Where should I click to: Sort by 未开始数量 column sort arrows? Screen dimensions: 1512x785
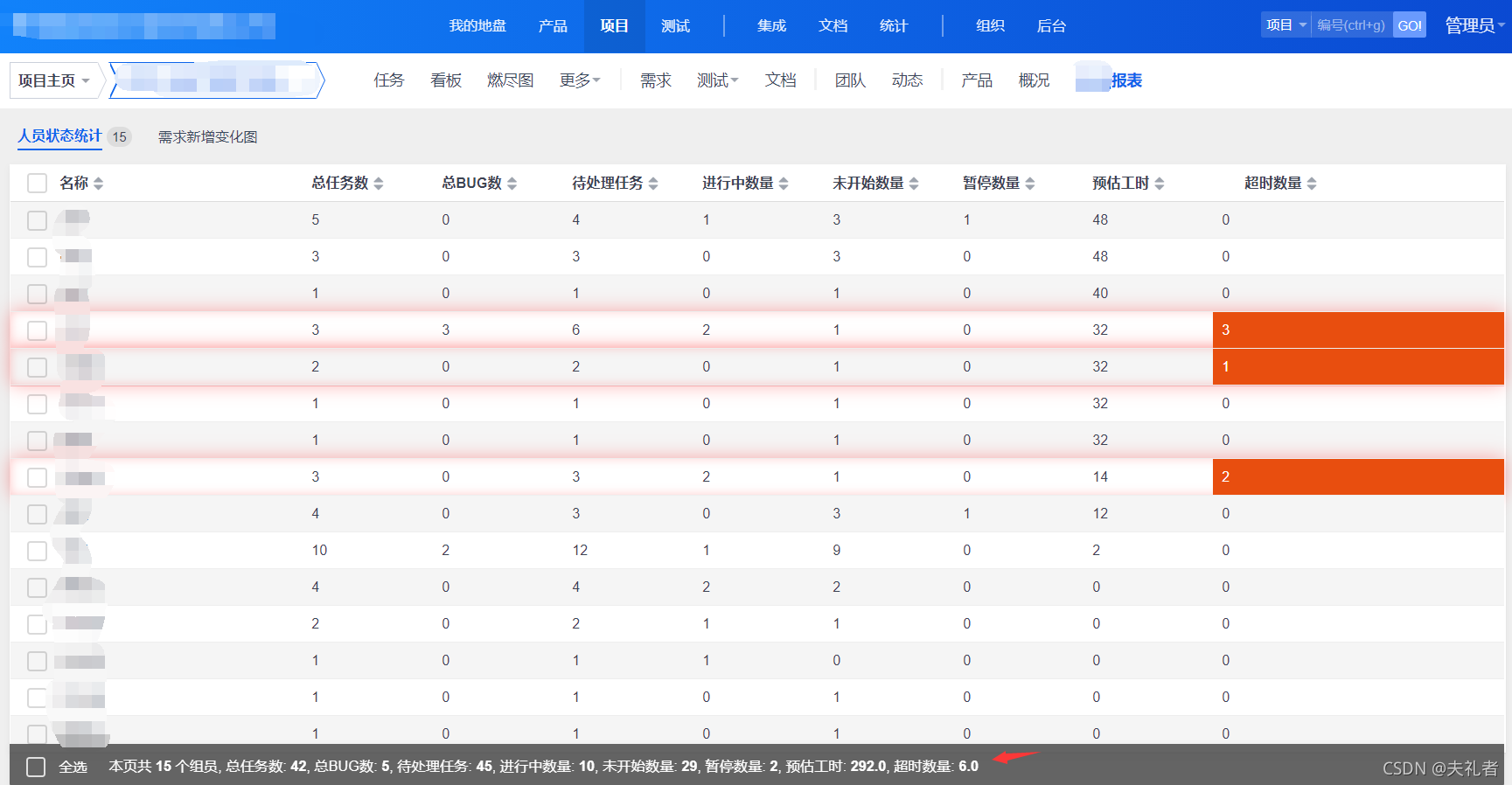click(x=914, y=184)
